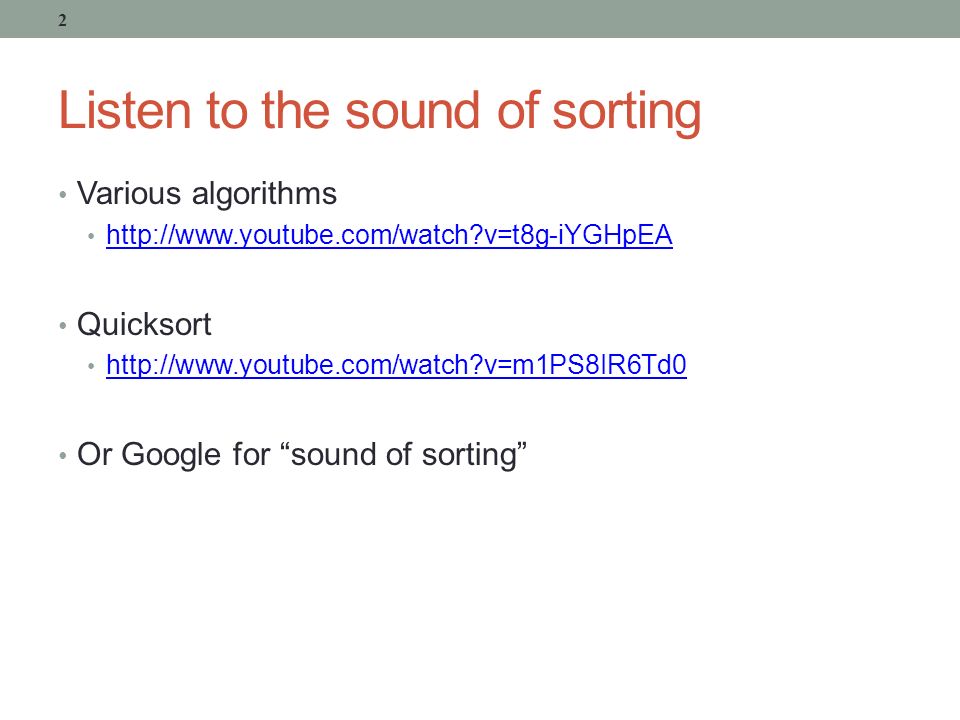Click the word 'algorithms' in first bullet
960x720 pixels.
pos(264,195)
